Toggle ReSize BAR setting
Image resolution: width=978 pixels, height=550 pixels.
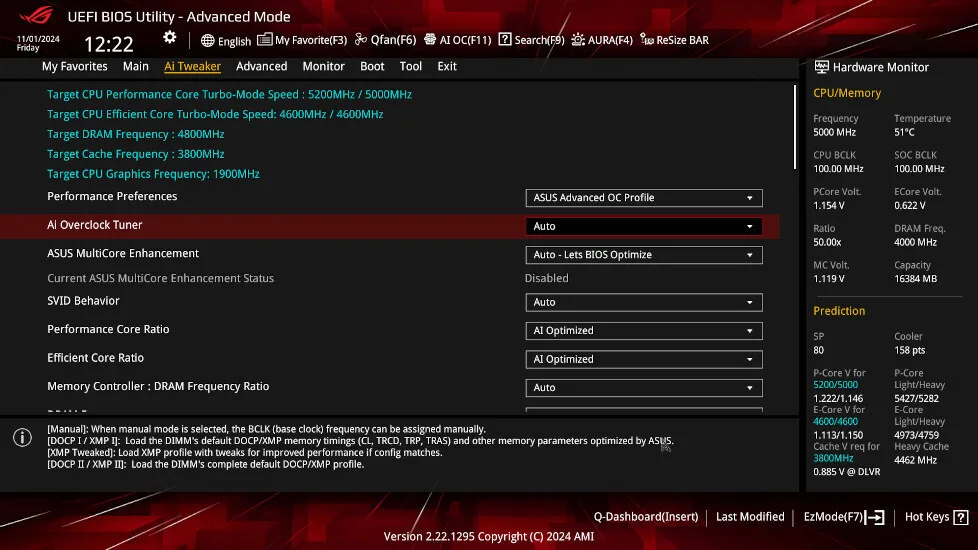[675, 40]
